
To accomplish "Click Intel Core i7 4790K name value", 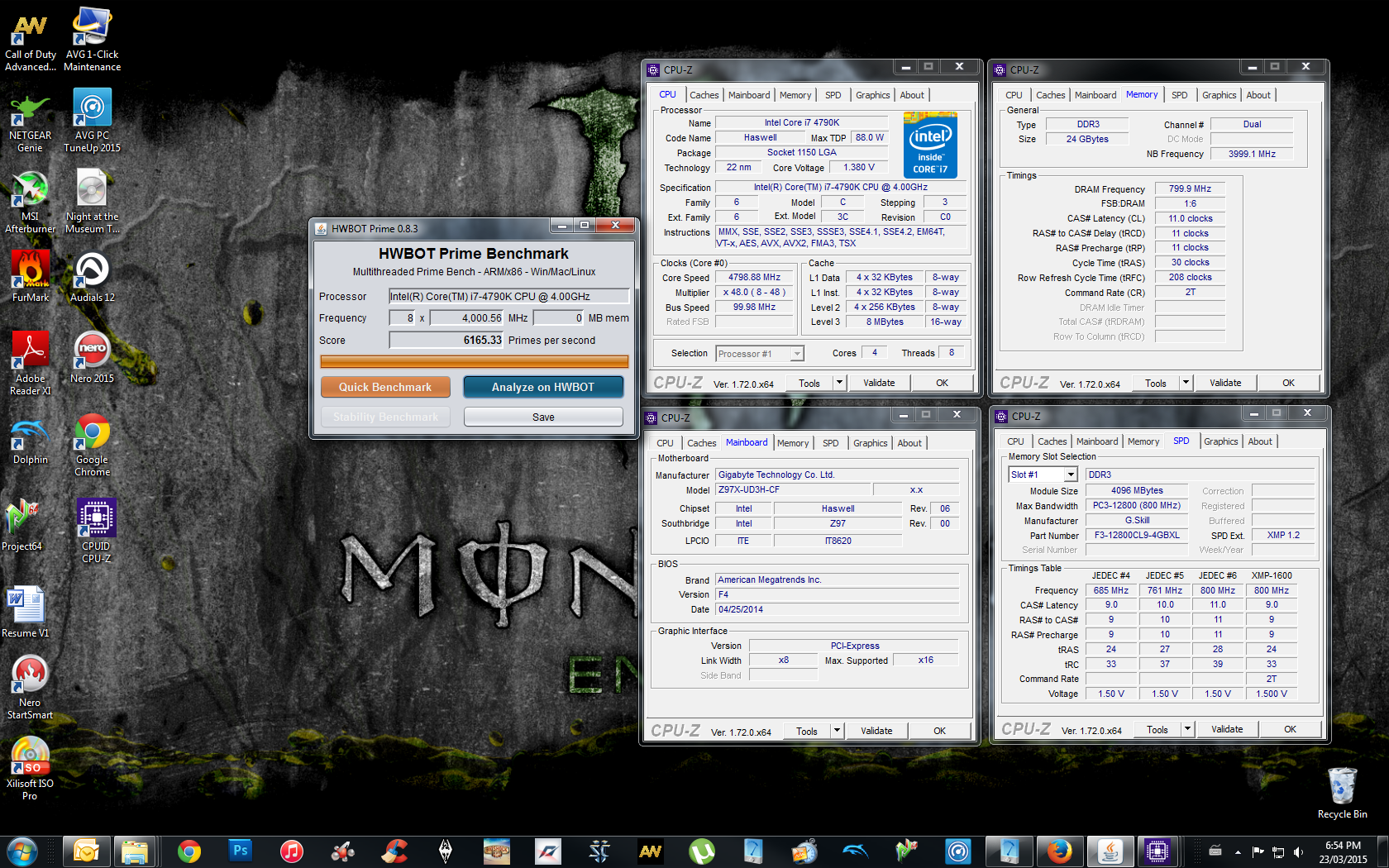I will (801, 122).
